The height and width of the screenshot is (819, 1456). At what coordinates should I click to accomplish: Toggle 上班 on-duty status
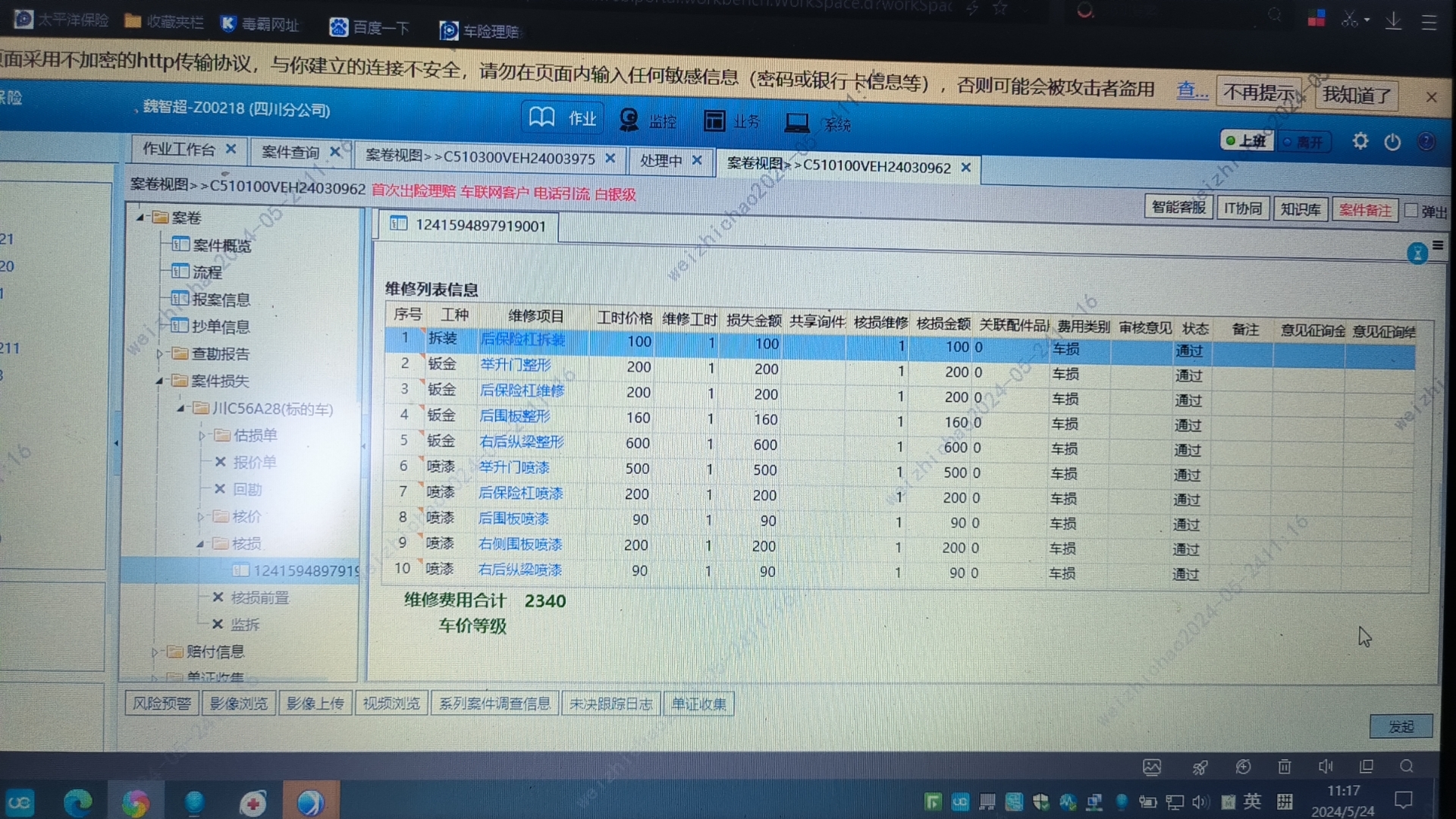1247,141
